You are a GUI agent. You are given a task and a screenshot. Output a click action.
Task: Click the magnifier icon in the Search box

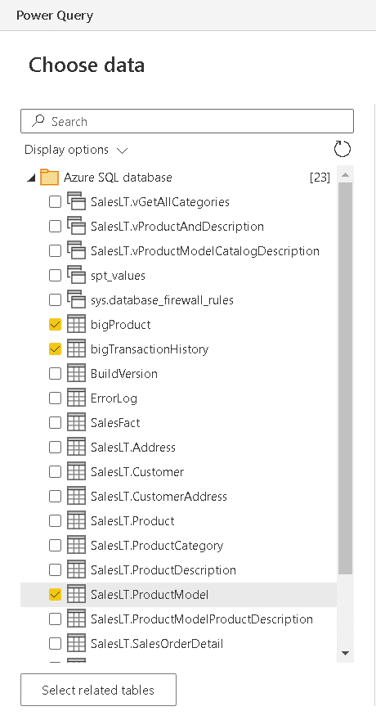38,121
